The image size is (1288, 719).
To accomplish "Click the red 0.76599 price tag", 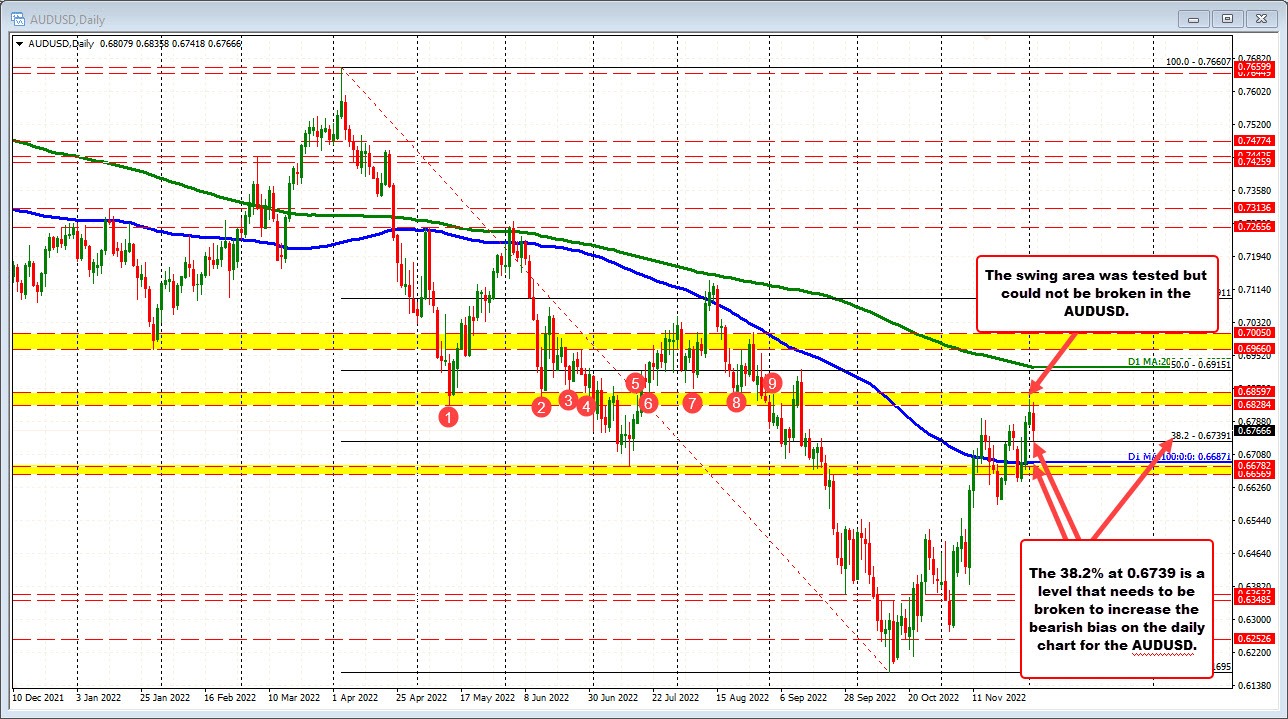I will pyautogui.click(x=1253, y=65).
